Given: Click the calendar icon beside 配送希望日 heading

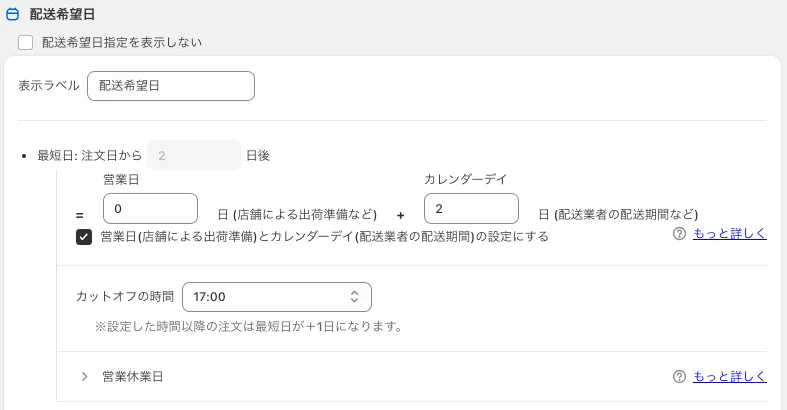Looking at the screenshot, I should (13, 15).
